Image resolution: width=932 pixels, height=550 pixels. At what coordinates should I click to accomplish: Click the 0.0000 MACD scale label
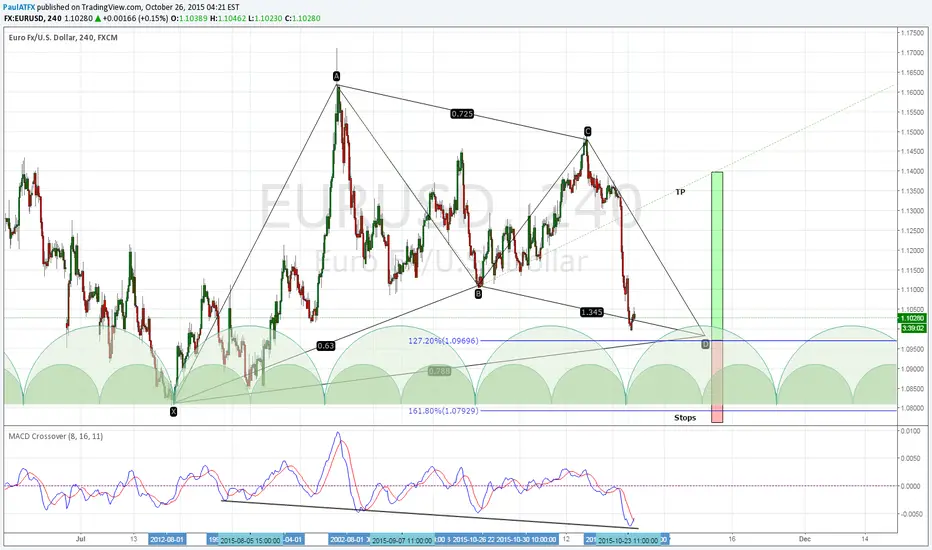(912, 486)
